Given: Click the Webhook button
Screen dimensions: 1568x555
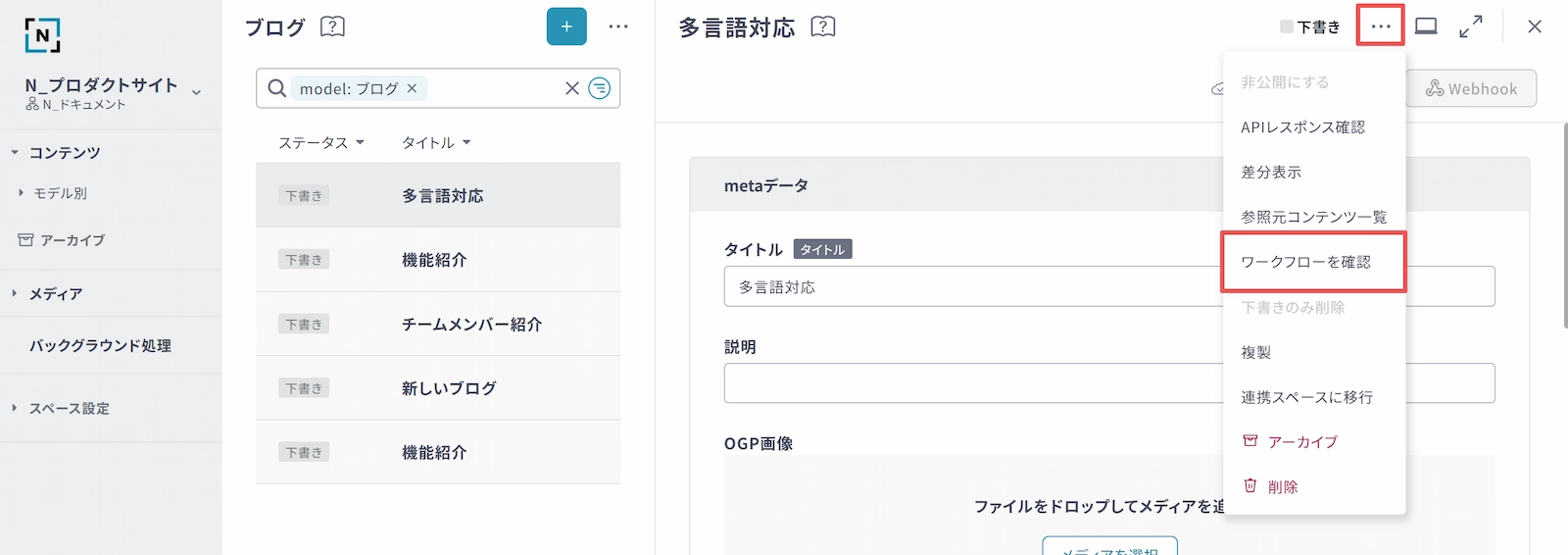Looking at the screenshot, I should point(1471,88).
